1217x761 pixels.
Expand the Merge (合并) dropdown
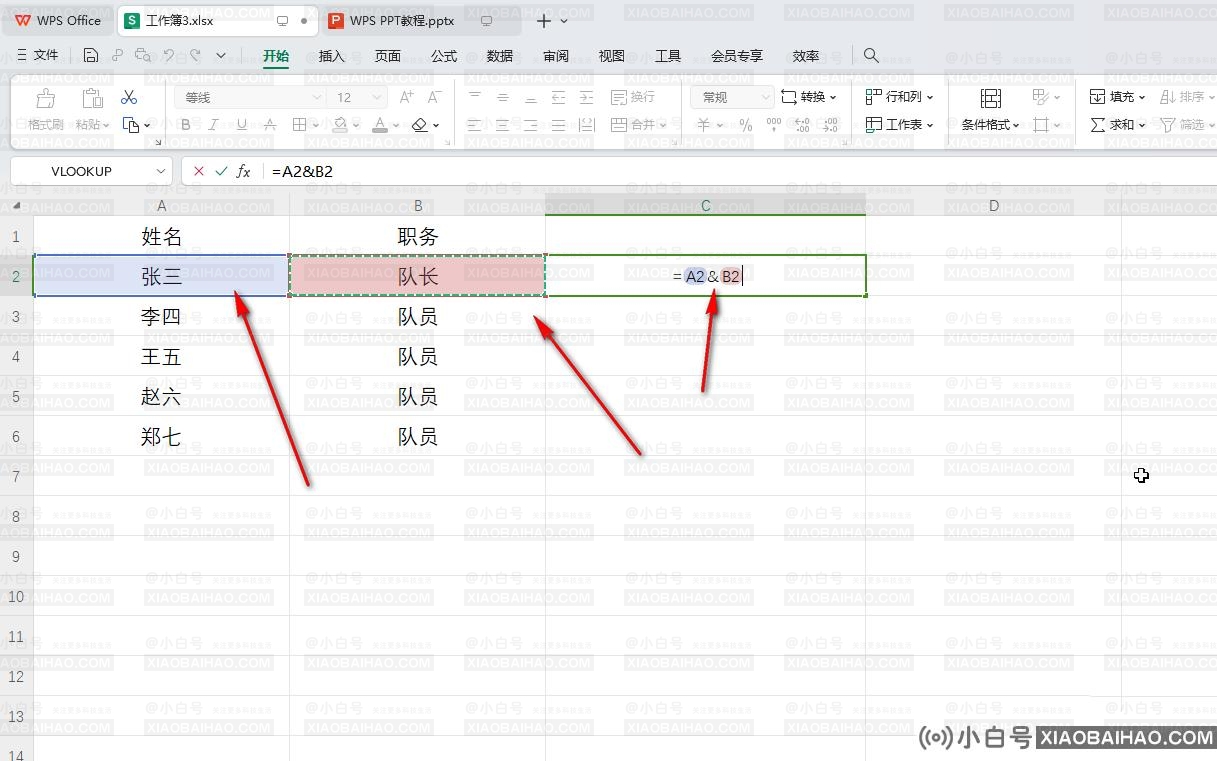click(663, 125)
